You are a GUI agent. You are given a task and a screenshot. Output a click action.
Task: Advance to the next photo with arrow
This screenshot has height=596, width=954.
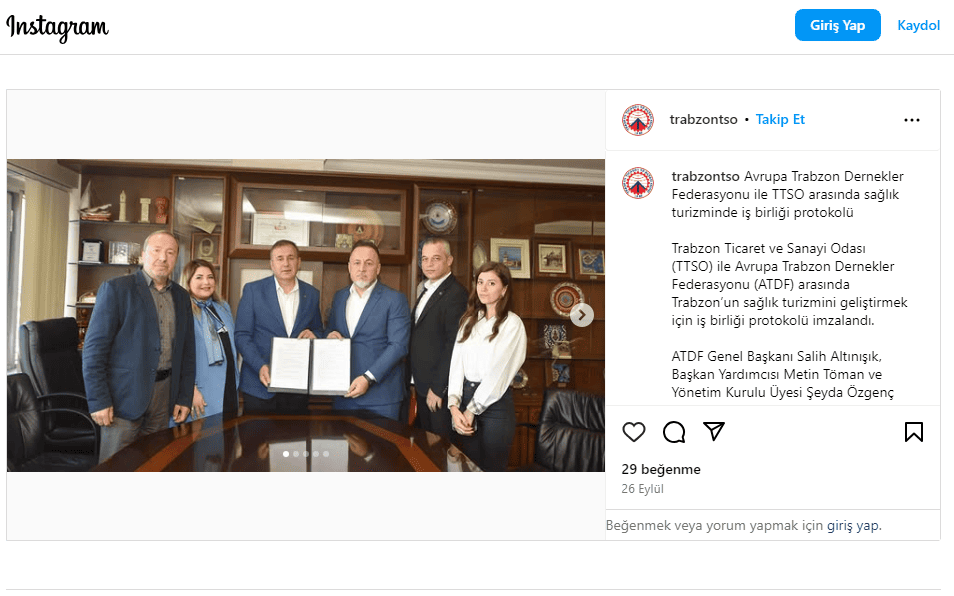(x=582, y=315)
